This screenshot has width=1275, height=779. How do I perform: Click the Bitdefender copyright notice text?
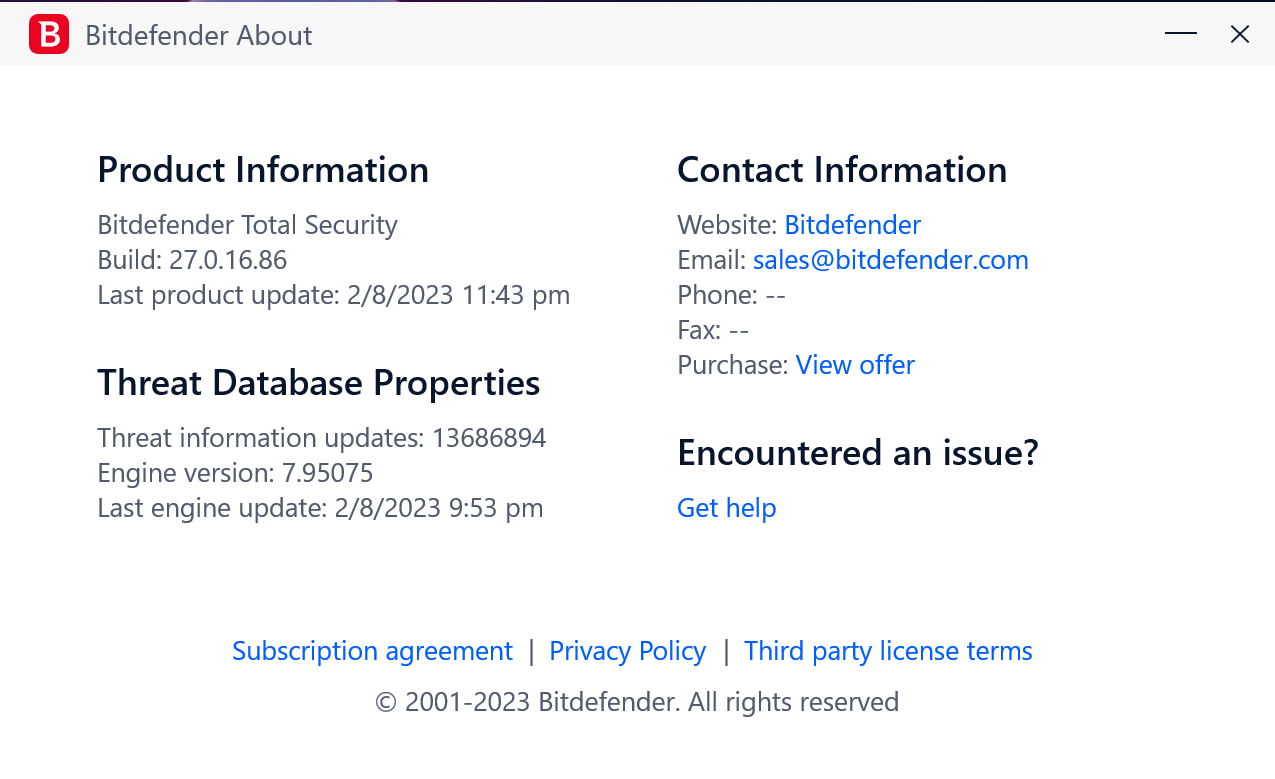(637, 702)
